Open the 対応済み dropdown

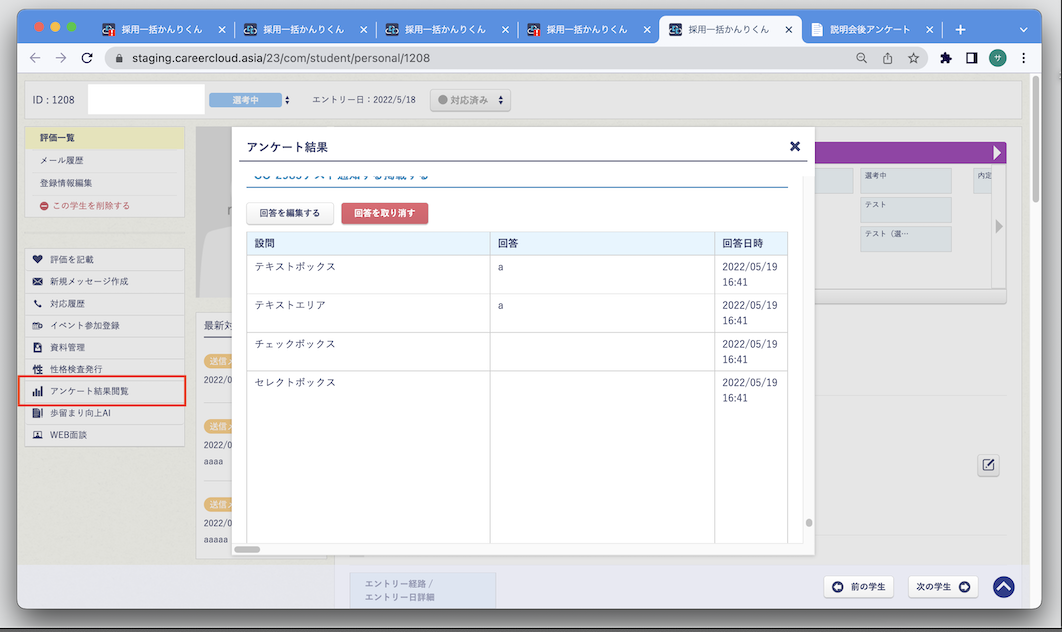coord(470,100)
